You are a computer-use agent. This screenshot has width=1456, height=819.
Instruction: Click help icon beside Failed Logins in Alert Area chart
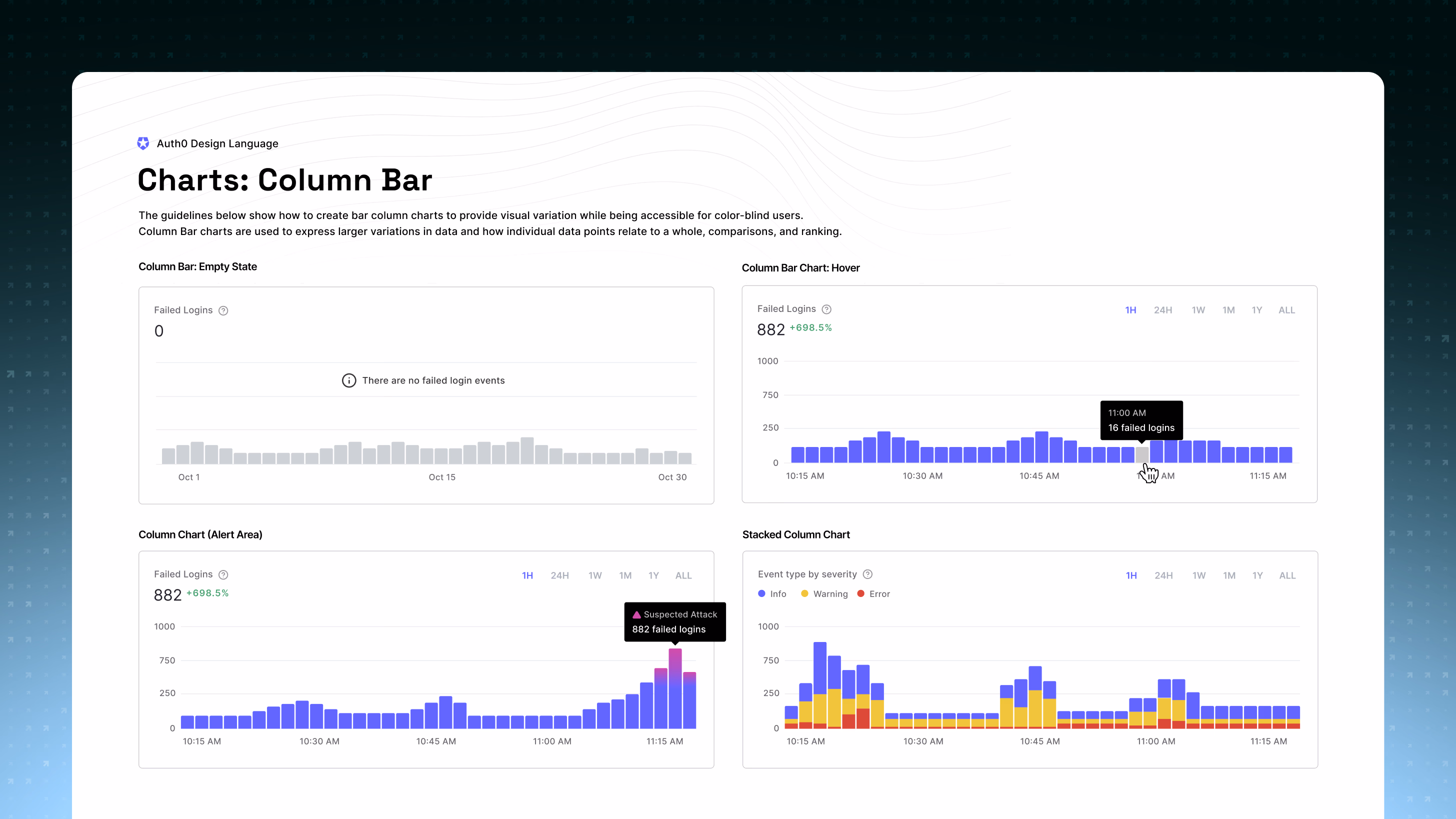click(223, 575)
